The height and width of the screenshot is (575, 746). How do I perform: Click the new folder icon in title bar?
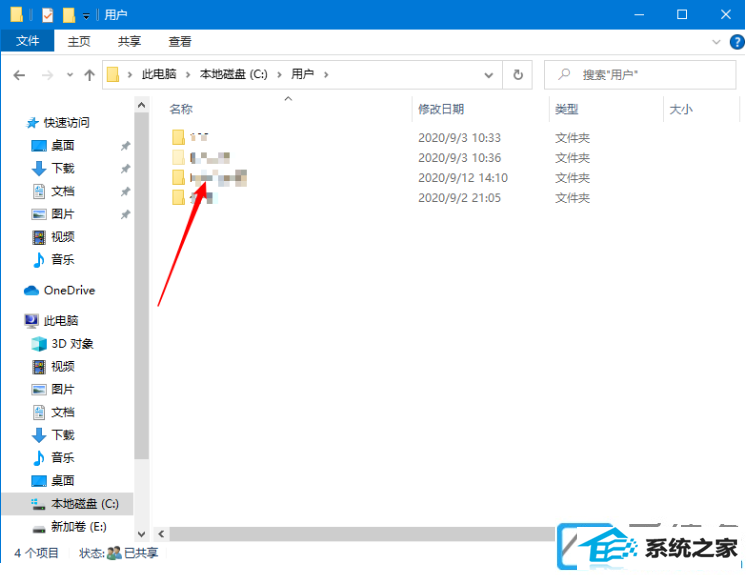pyautogui.click(x=69, y=15)
